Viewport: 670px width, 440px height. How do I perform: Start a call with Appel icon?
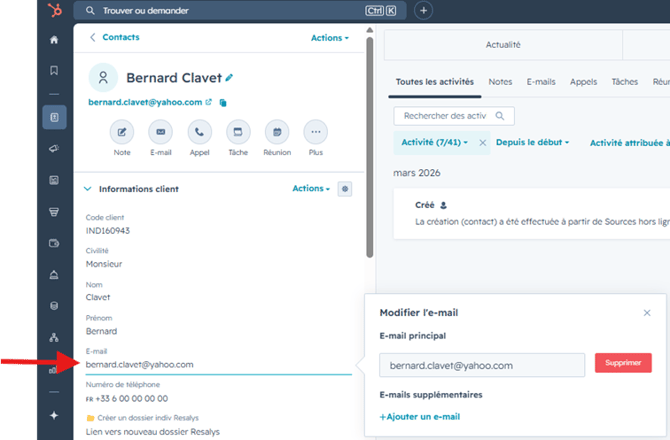click(x=200, y=132)
